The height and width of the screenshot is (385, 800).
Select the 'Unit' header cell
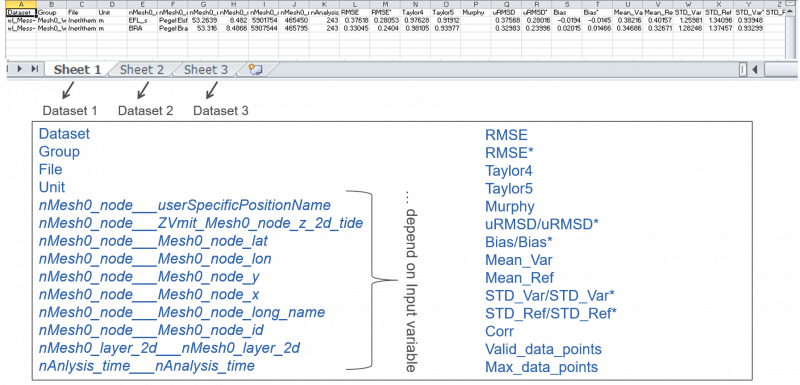112,11
